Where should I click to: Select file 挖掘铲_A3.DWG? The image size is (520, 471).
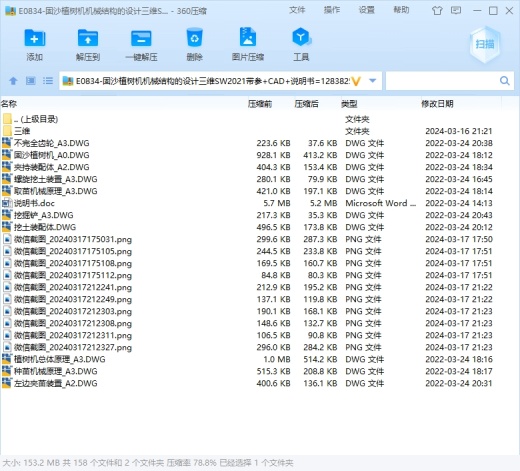coord(44,215)
